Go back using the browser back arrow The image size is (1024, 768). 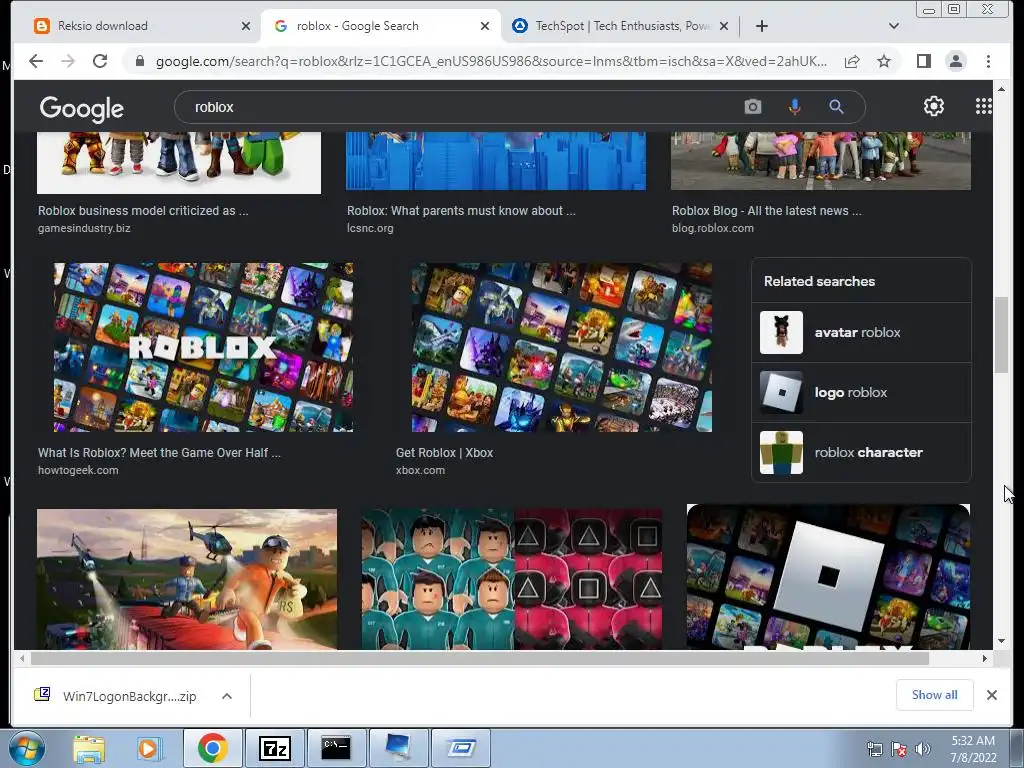tap(36, 61)
